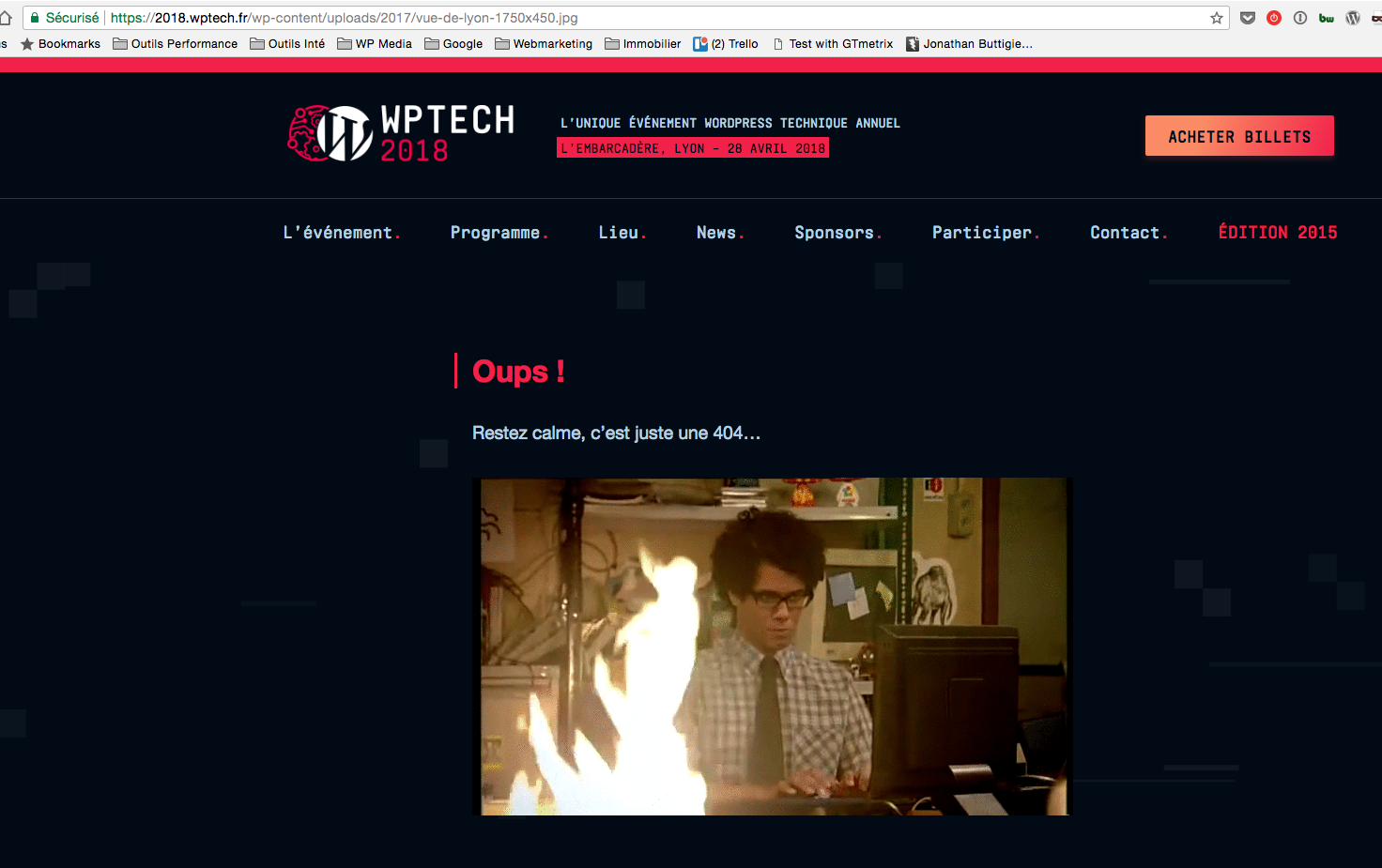1382x868 pixels.
Task: Open the Jonathan Buttigie... bookmark
Action: tap(969, 44)
